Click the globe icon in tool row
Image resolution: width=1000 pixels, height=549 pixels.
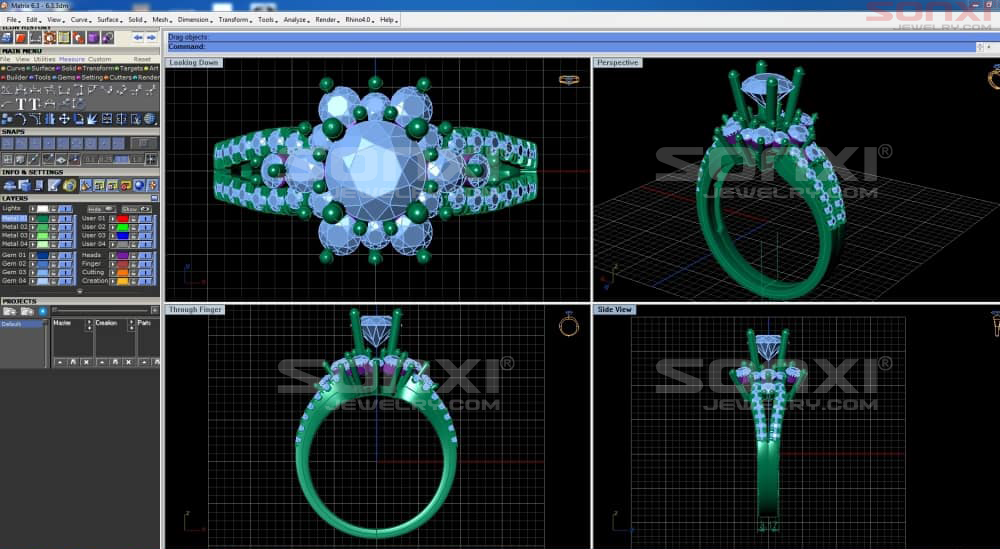[151, 119]
